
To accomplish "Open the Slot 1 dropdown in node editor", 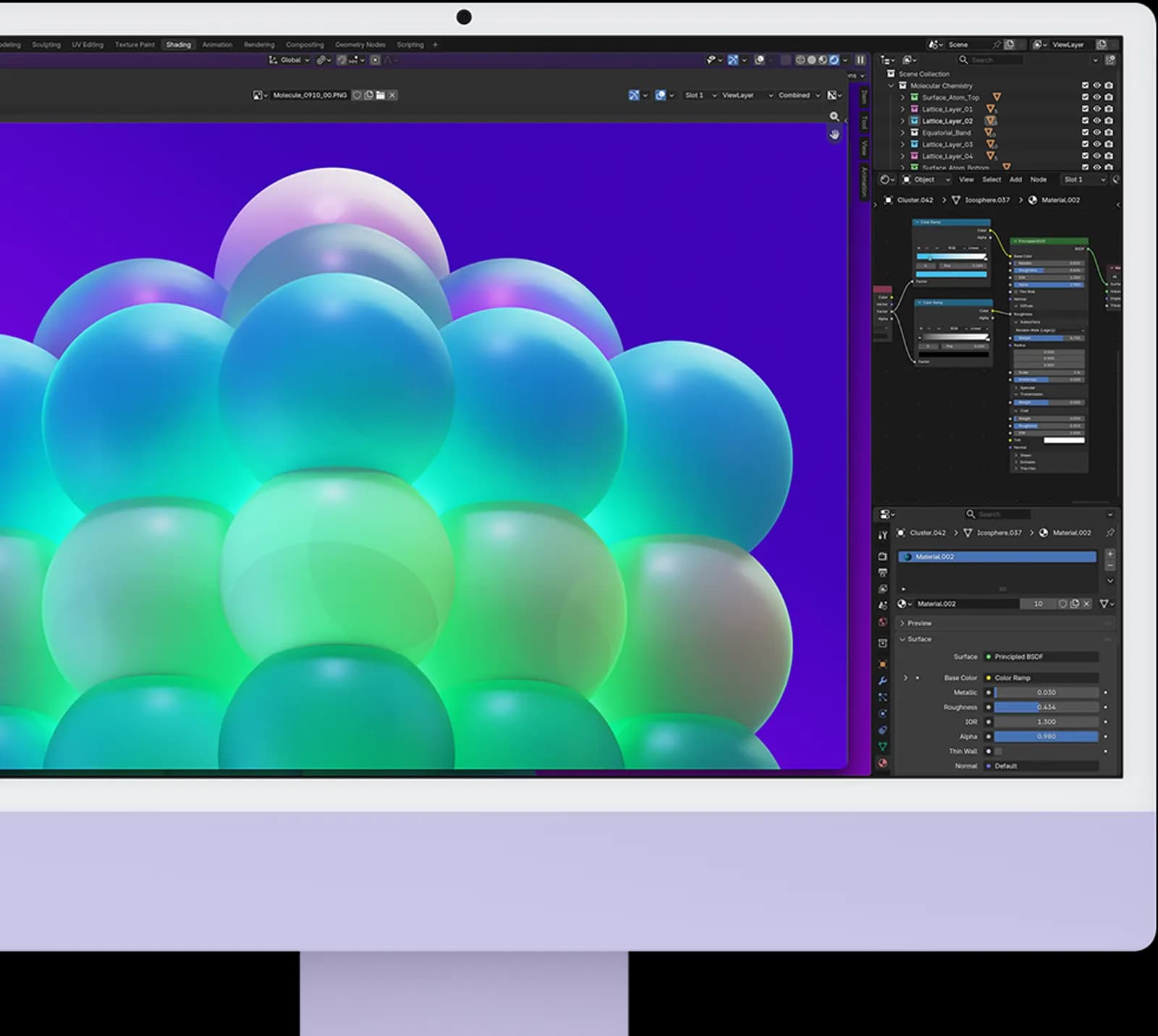I will coord(1084,180).
